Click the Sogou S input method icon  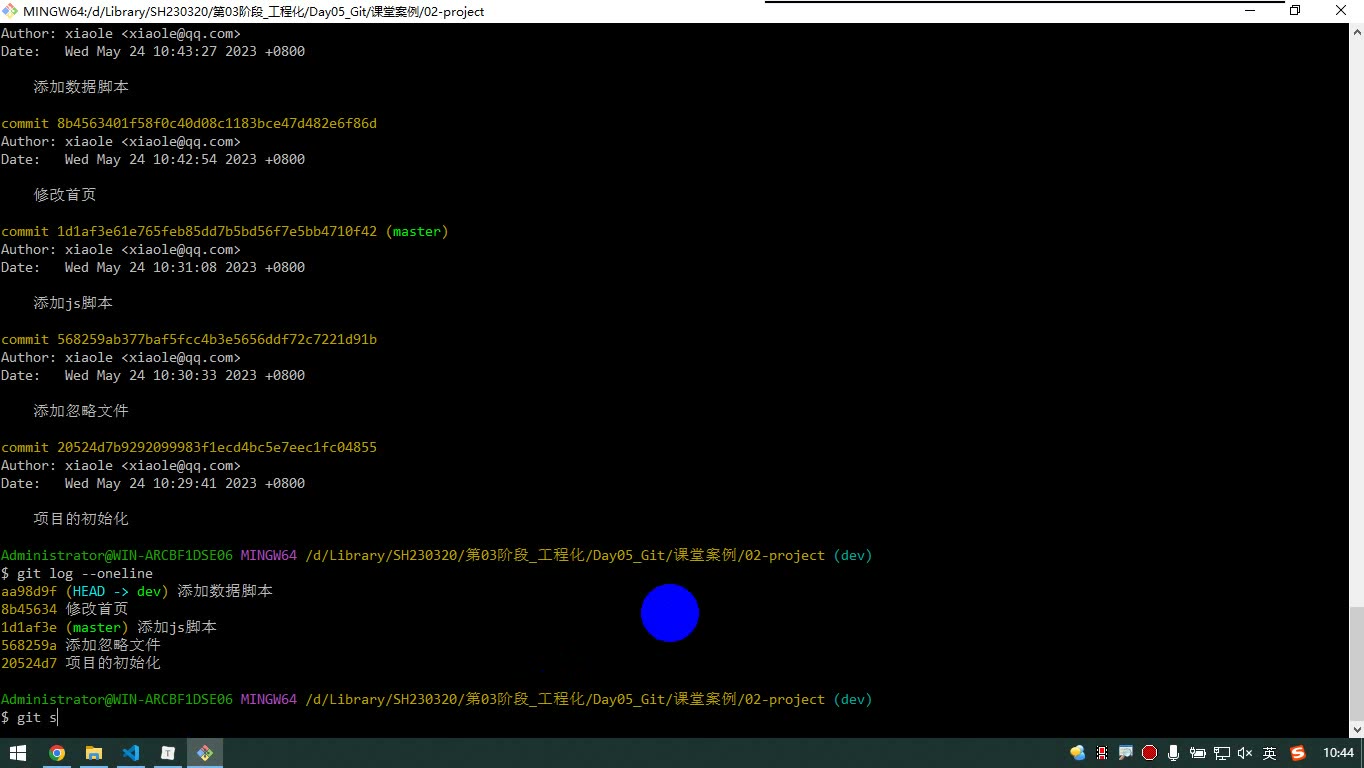point(1298,753)
